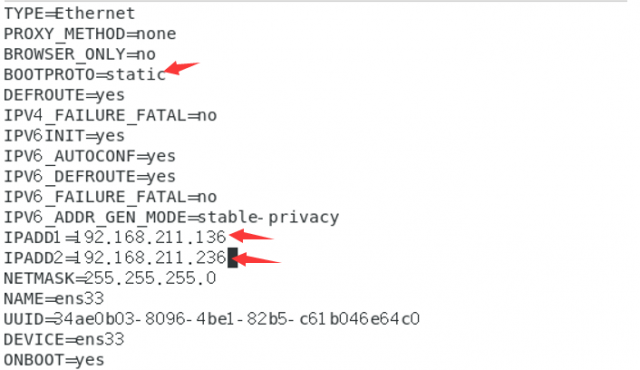Click the red arrow beside BOOTPROTO
This screenshot has width=640, height=370.
coord(181,68)
